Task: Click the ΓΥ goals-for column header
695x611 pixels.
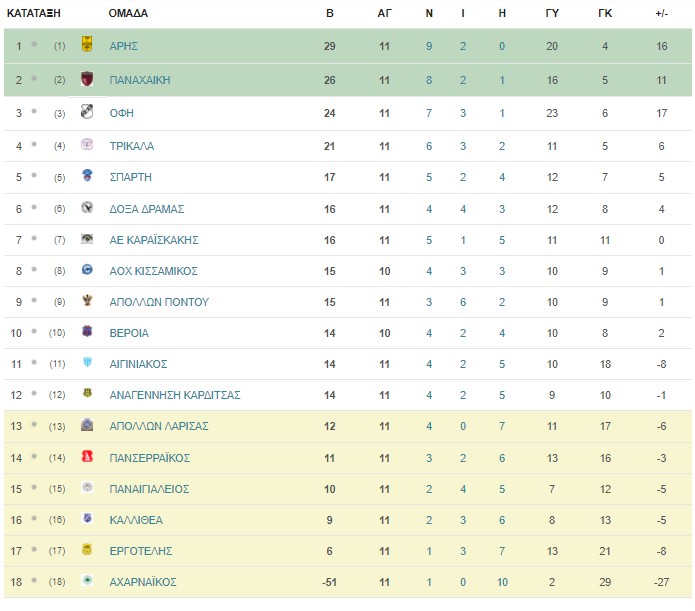Action: click(552, 13)
